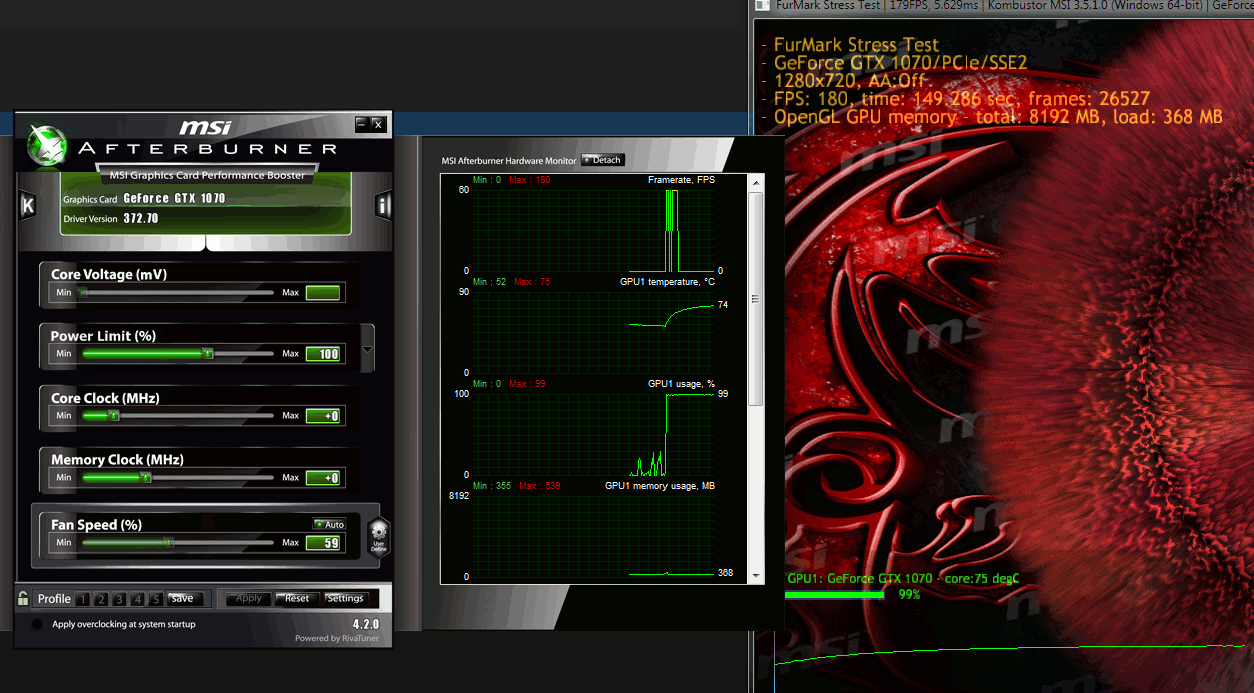Click the FurMark FPS statistics line
1254x693 pixels.
coord(961,99)
